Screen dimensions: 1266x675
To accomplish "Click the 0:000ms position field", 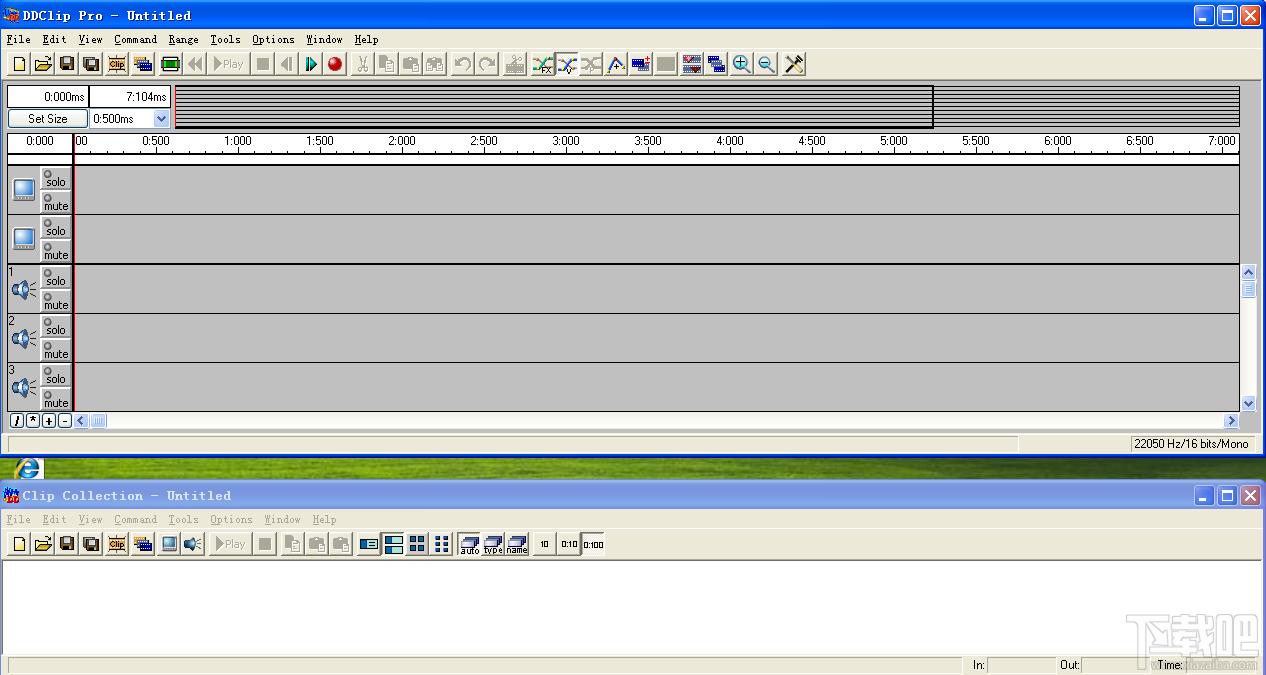I will click(x=48, y=97).
